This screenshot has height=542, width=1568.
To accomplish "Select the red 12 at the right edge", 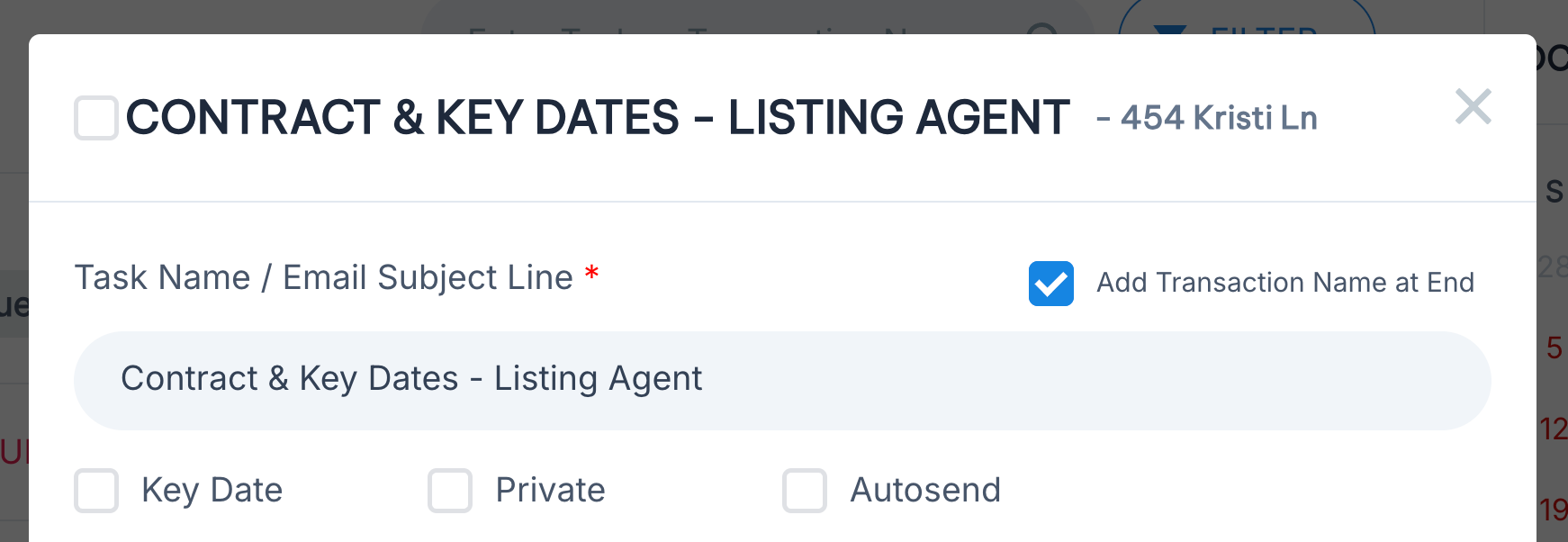I will coord(1554,429).
